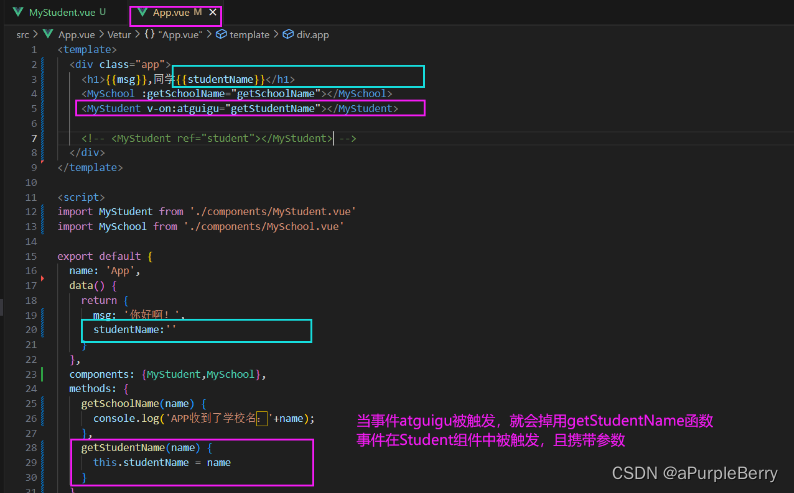Click the export default line
794x493 pixels.
pyautogui.click(x=105, y=256)
